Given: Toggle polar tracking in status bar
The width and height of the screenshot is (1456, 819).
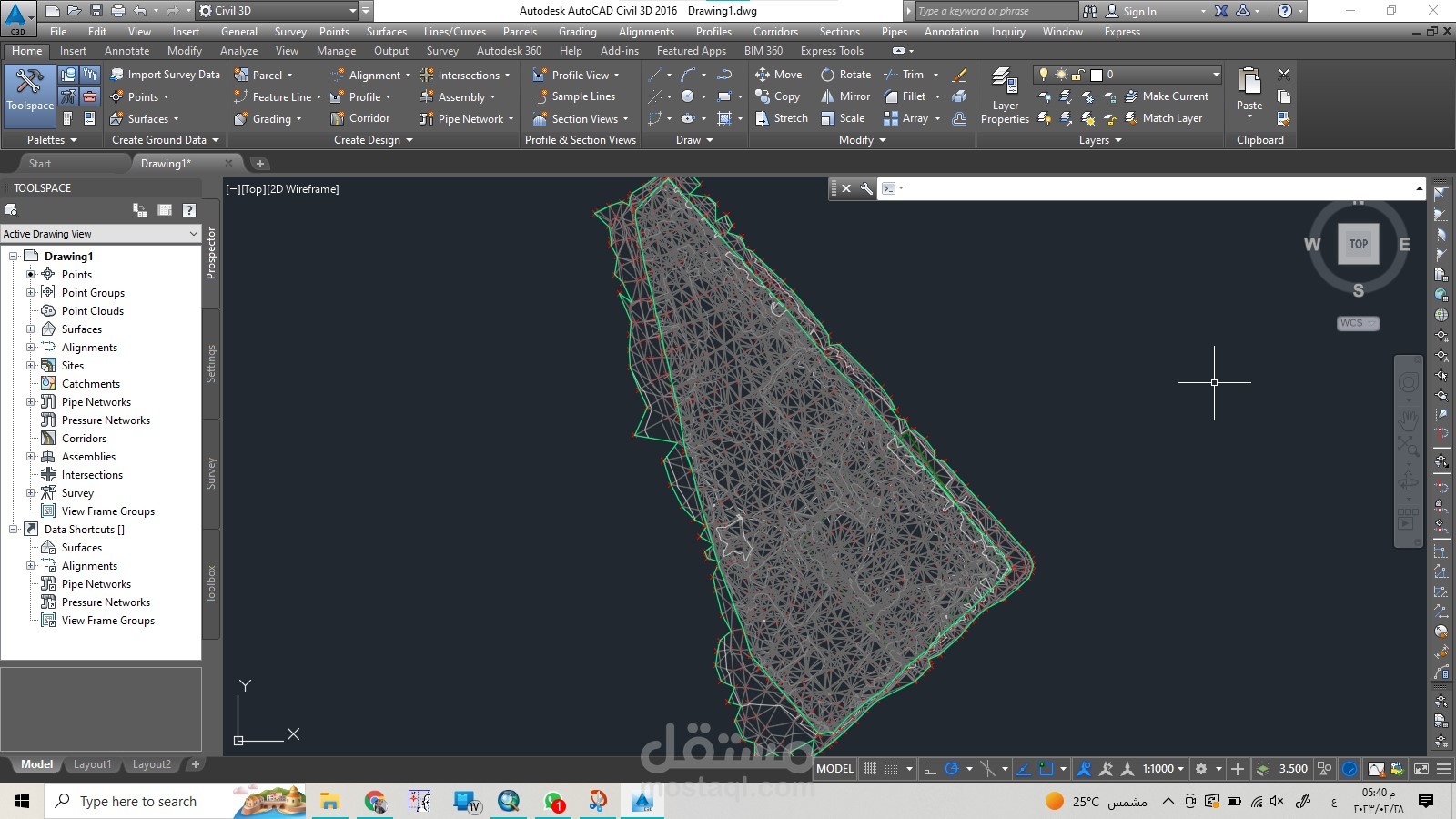Looking at the screenshot, I should 952,769.
